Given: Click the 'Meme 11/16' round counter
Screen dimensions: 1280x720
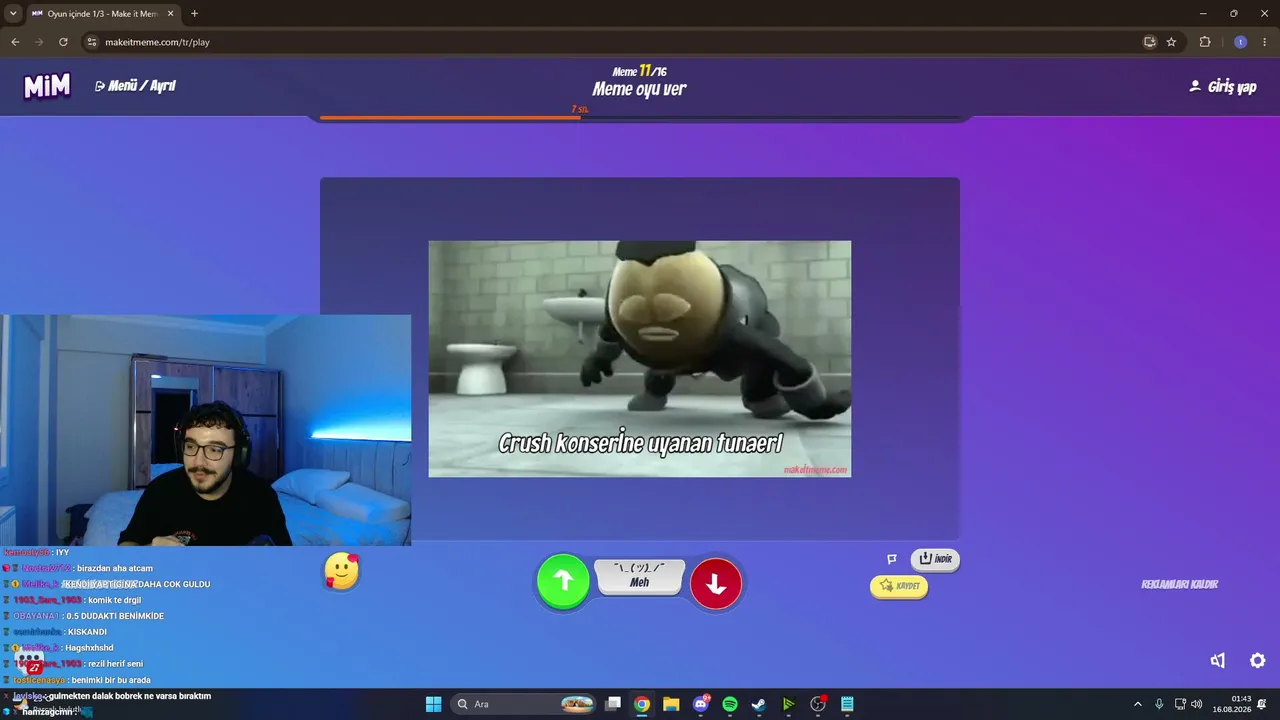Looking at the screenshot, I should click(x=640, y=71).
